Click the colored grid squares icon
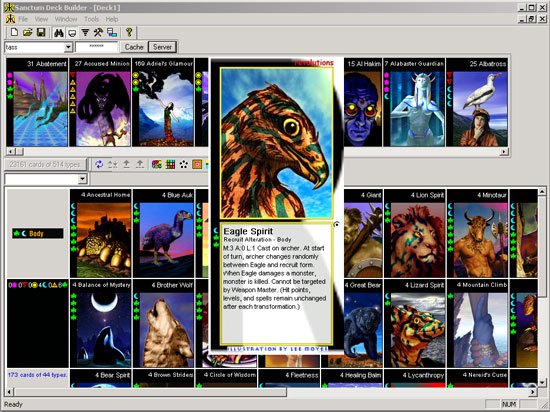 point(170,164)
